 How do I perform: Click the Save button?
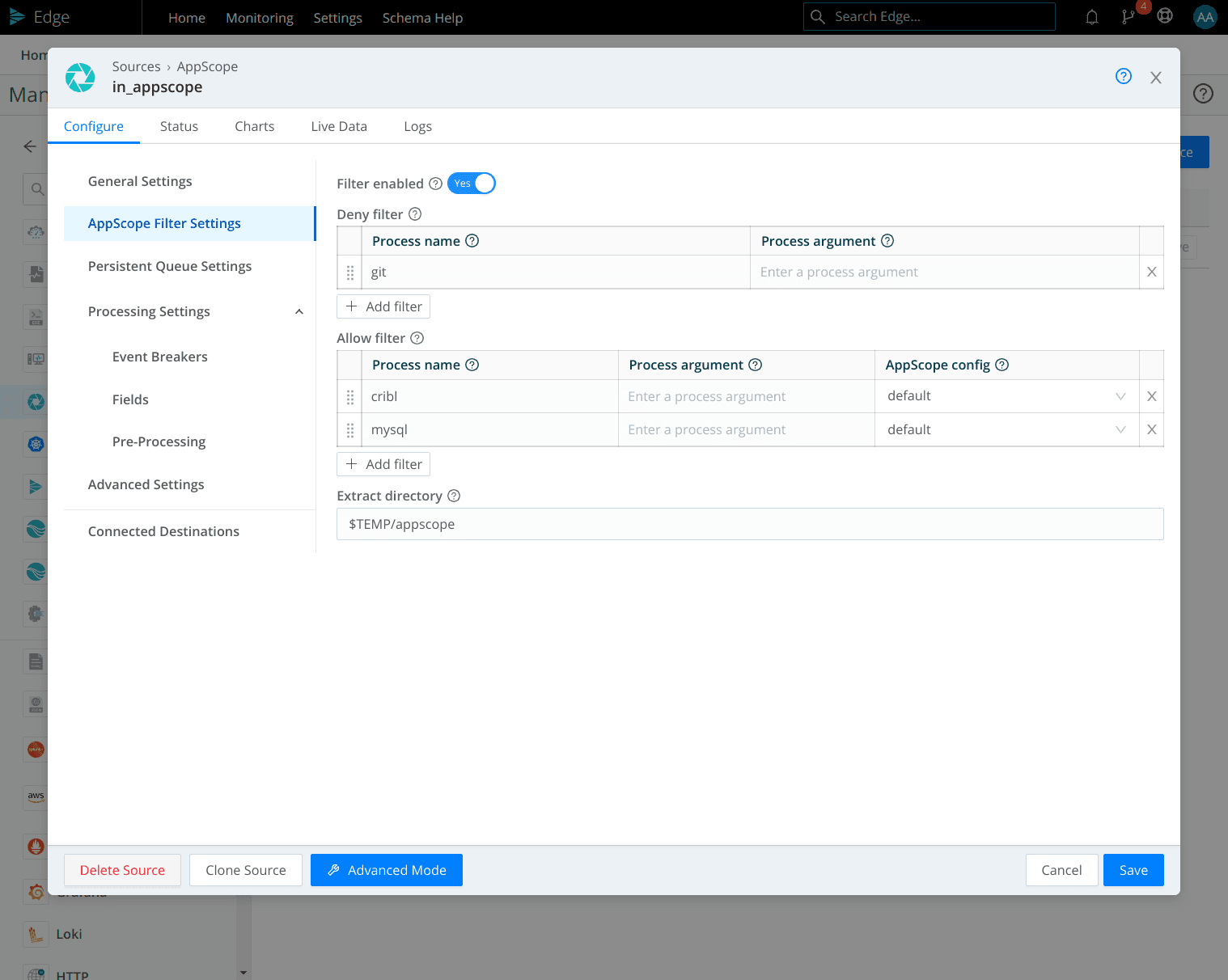click(1133, 870)
